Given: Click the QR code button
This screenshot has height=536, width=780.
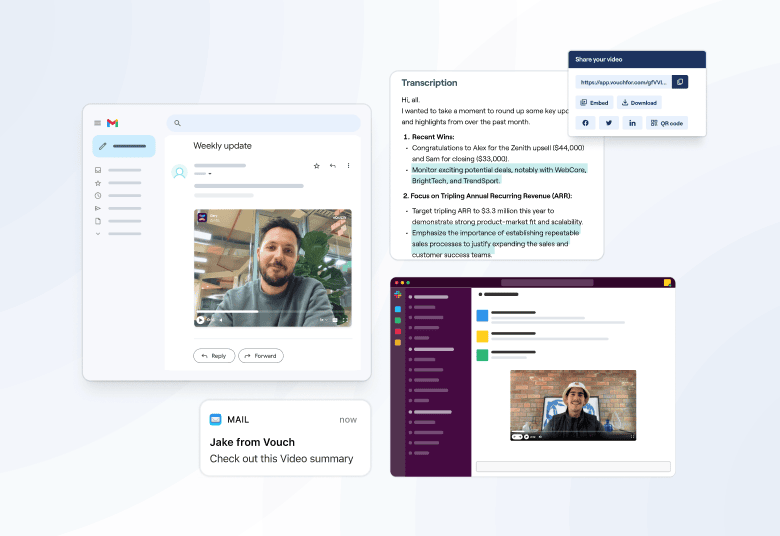Looking at the screenshot, I should click(x=667, y=123).
